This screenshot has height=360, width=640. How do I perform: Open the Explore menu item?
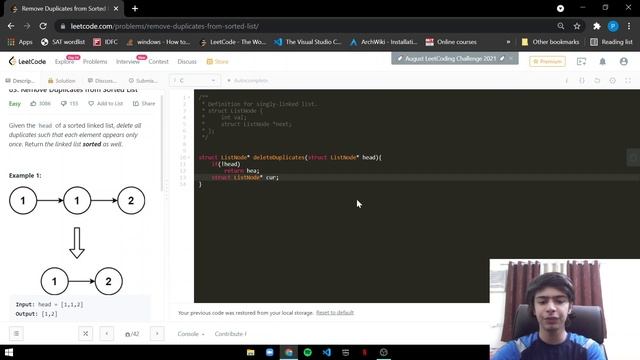pyautogui.click(x=64, y=62)
